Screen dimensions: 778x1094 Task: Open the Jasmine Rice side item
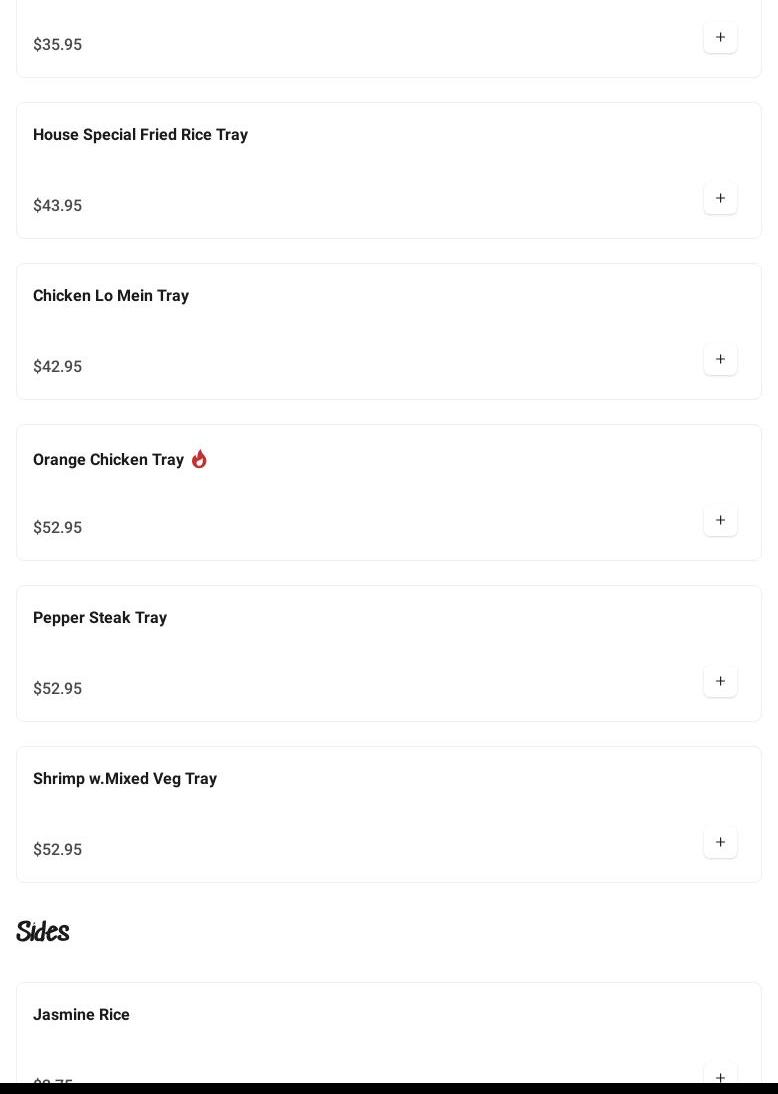click(x=81, y=1015)
